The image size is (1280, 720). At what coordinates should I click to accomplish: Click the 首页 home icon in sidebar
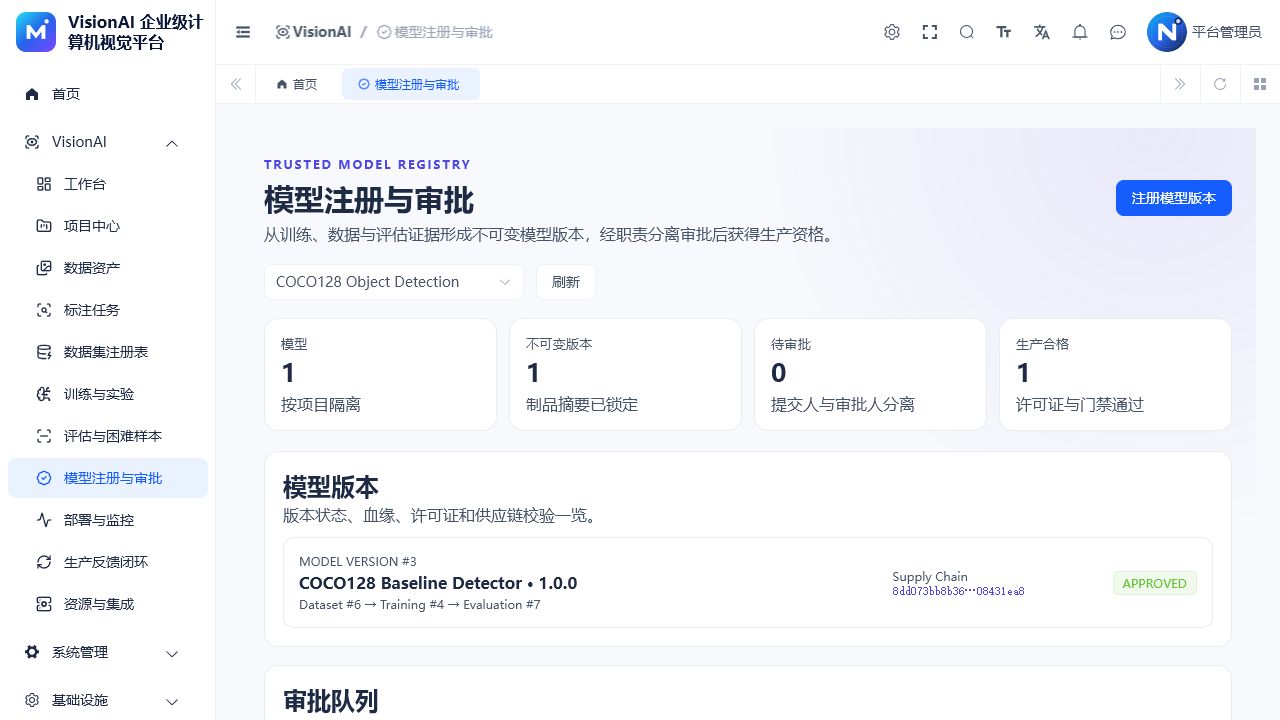tap(32, 94)
